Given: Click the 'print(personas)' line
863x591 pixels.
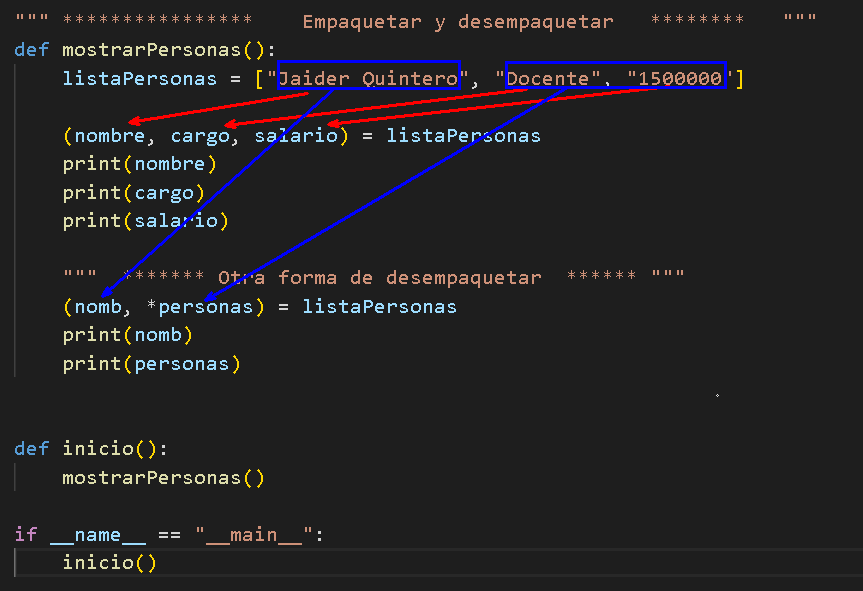Looking at the screenshot, I should click(x=151, y=364).
